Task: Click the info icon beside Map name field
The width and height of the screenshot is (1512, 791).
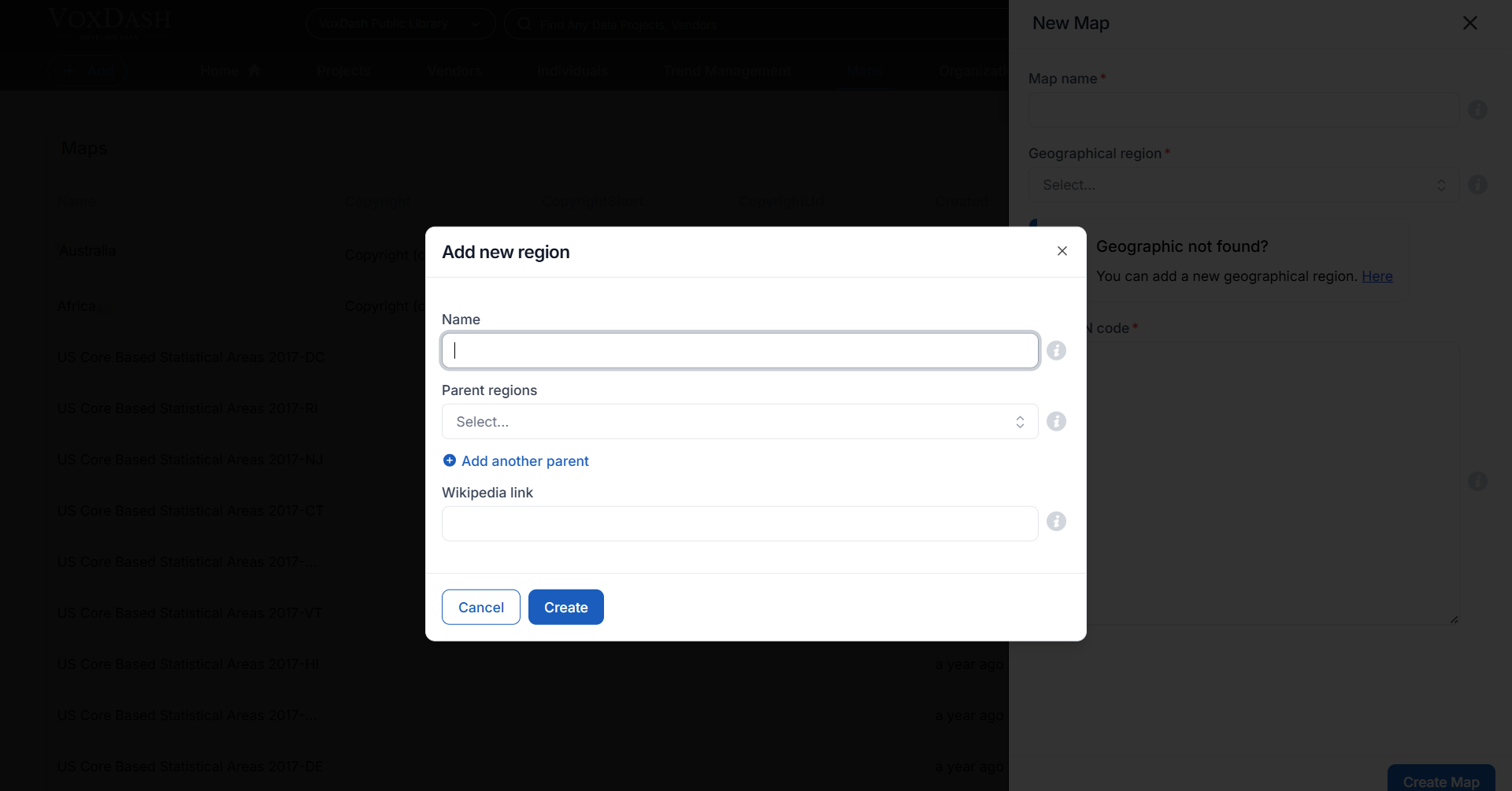Action: point(1478,110)
